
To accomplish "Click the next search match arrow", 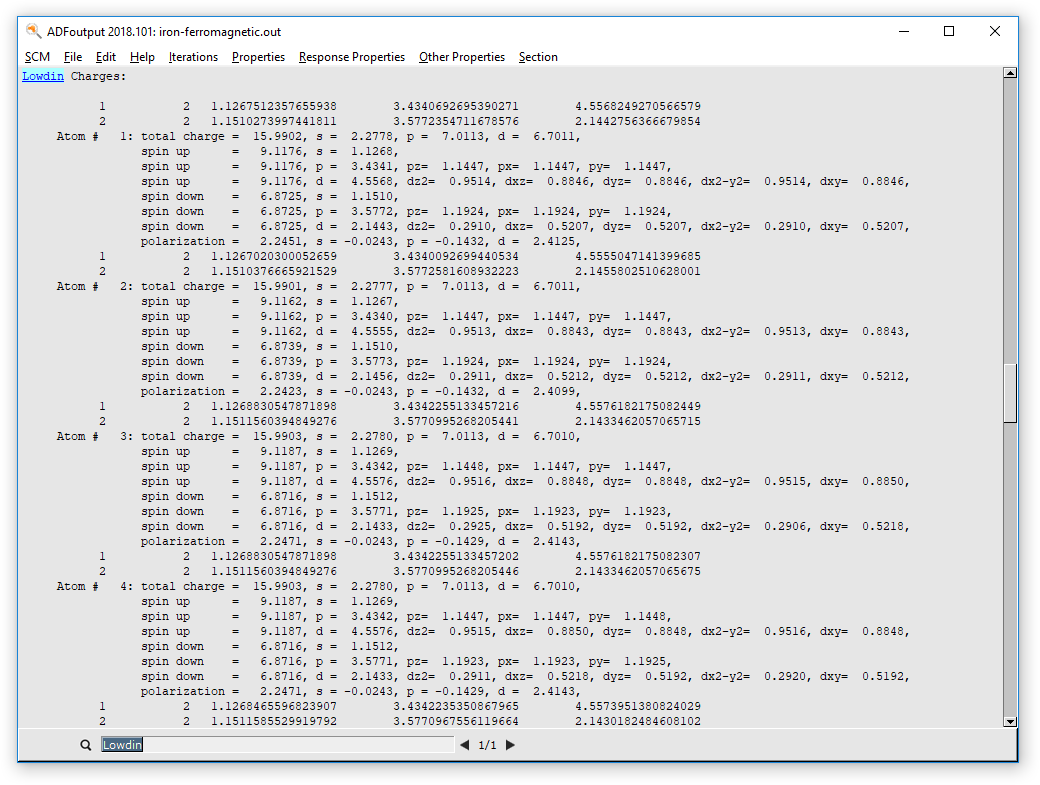I will pos(510,744).
